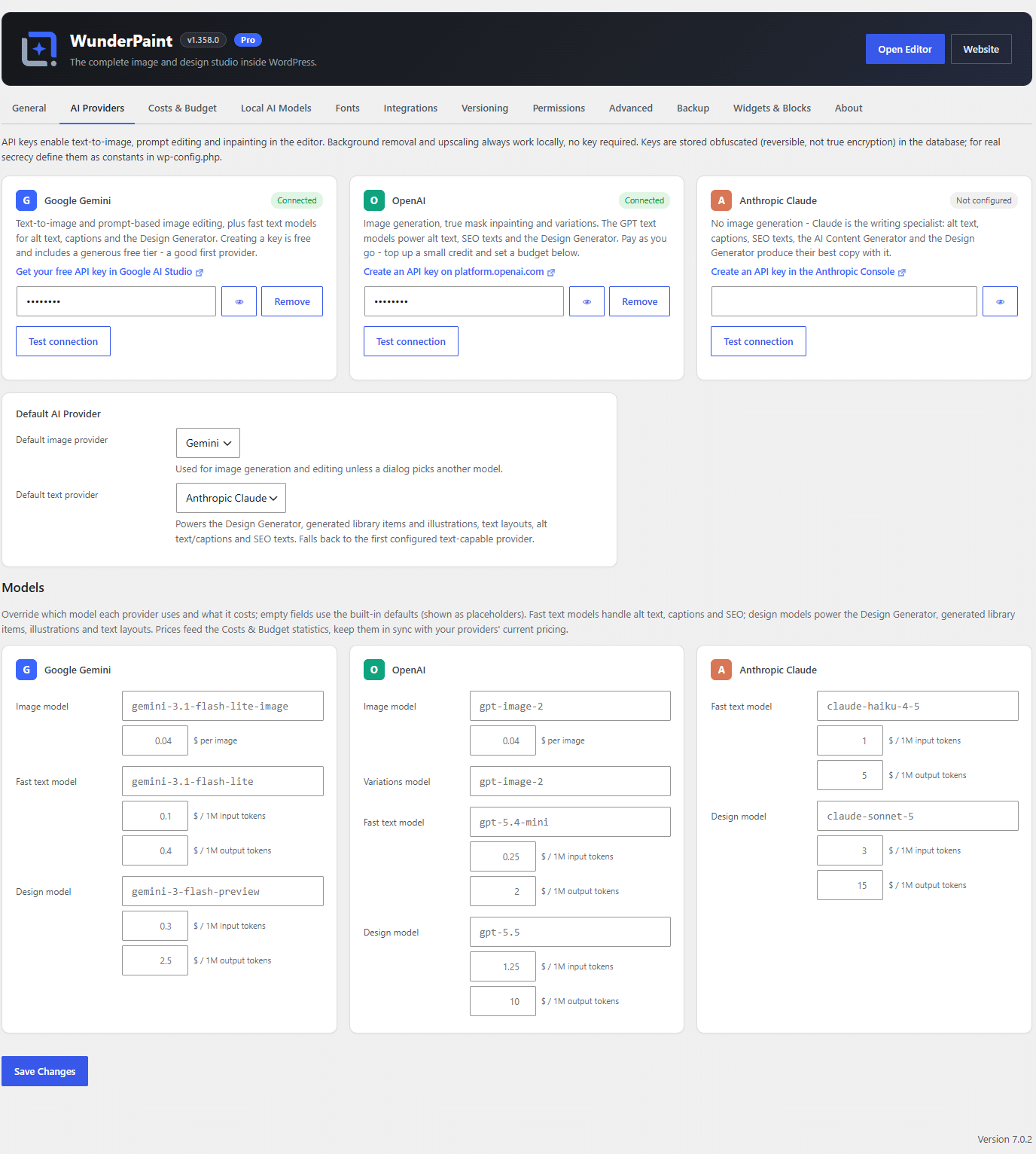Image resolution: width=1036 pixels, height=1154 pixels.
Task: Open the Permissions tab
Action: pyautogui.click(x=559, y=108)
